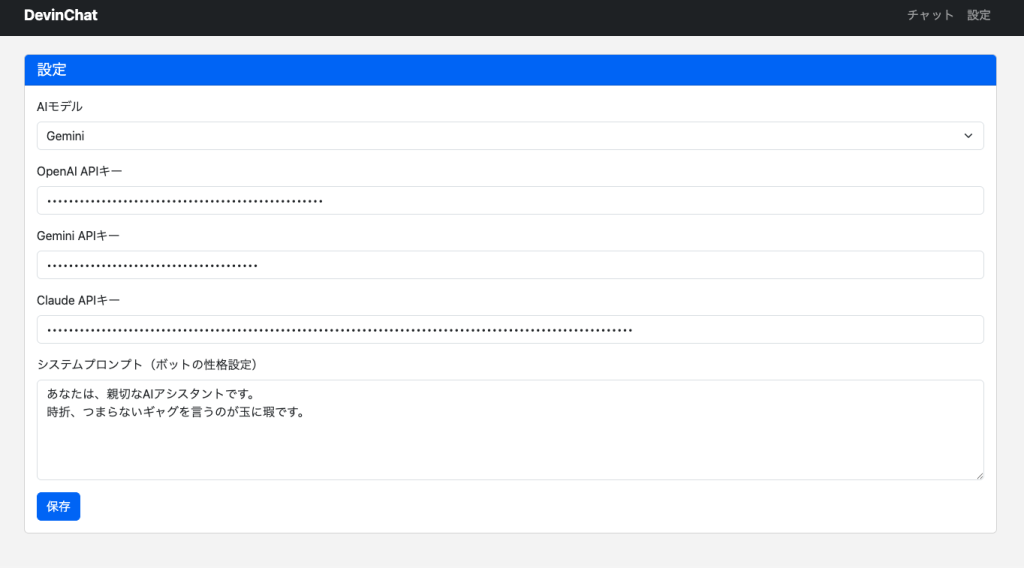Select the 設定 navbar item

coord(979,15)
